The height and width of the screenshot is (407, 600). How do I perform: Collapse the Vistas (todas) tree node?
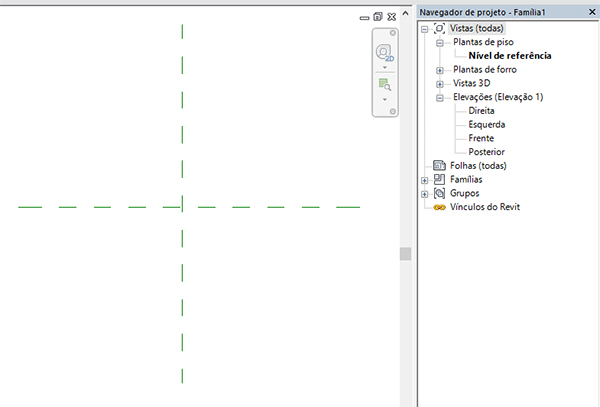pos(425,29)
